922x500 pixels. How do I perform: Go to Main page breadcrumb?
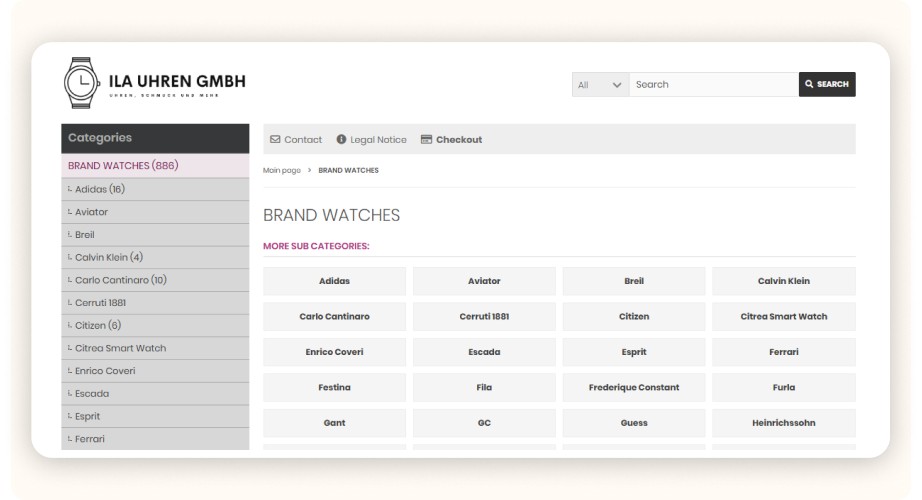[x=282, y=170]
